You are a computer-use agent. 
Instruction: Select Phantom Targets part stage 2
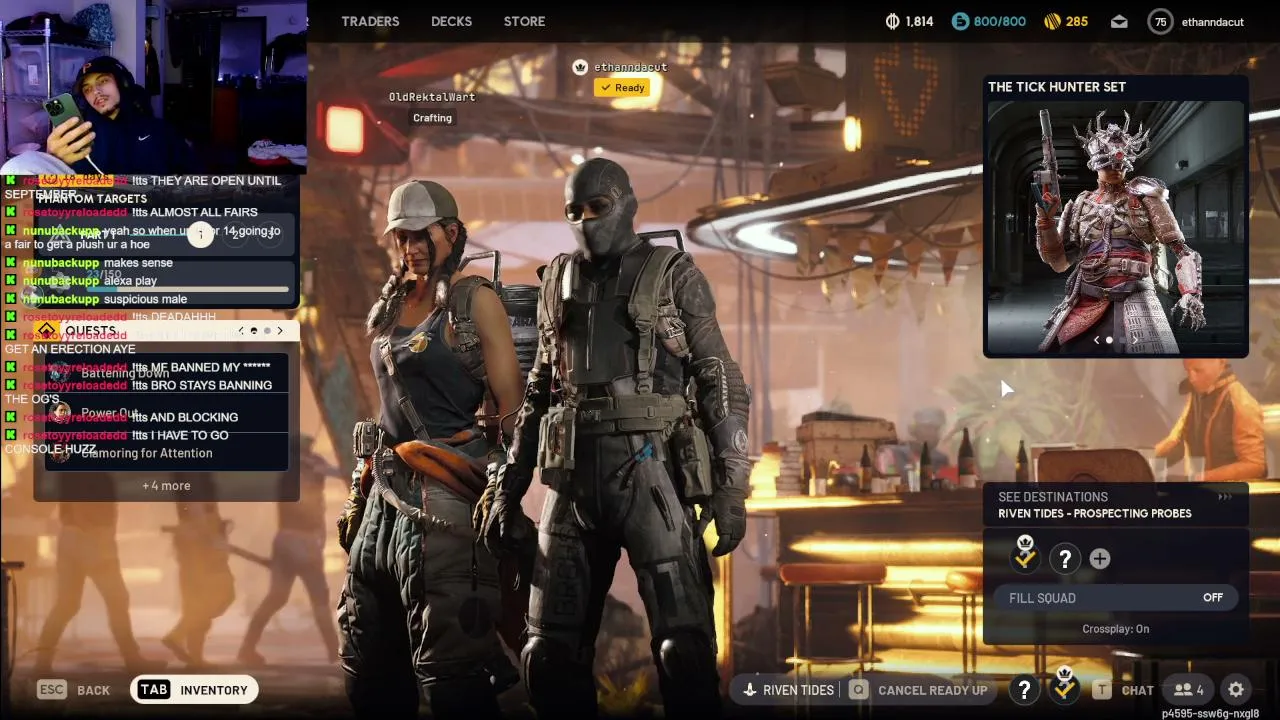click(236, 234)
